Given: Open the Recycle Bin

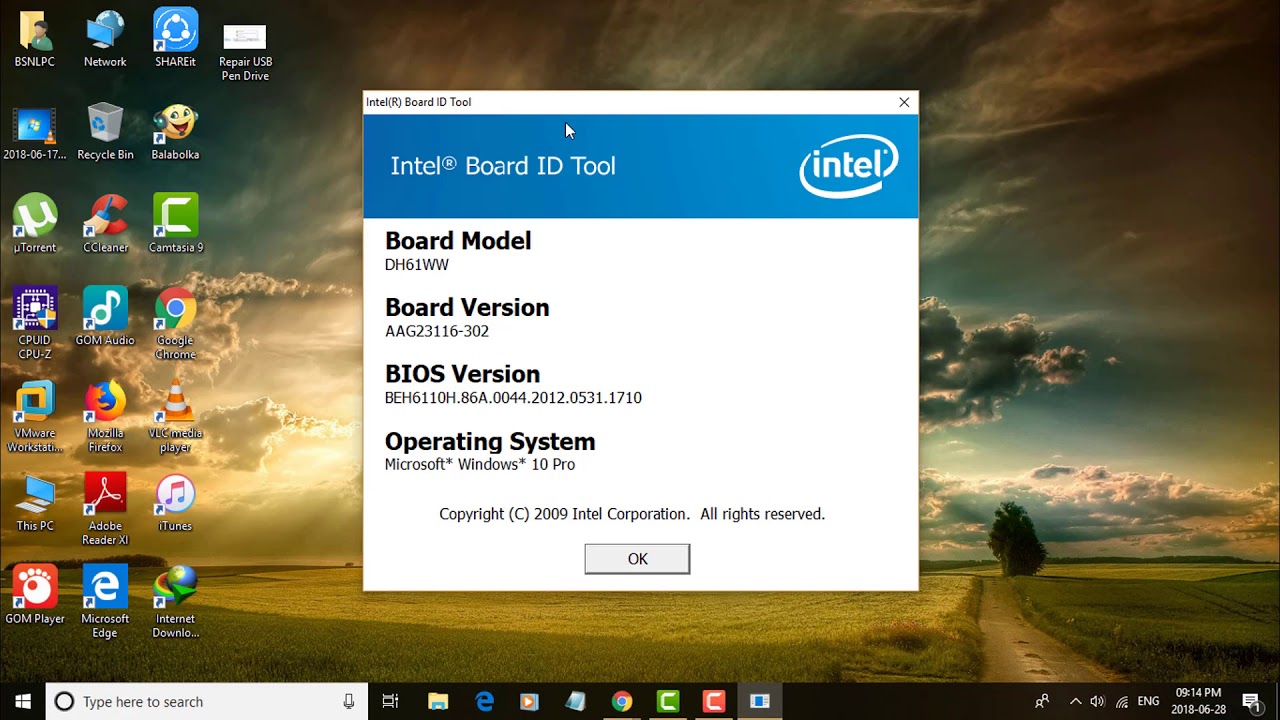Looking at the screenshot, I should tap(105, 133).
